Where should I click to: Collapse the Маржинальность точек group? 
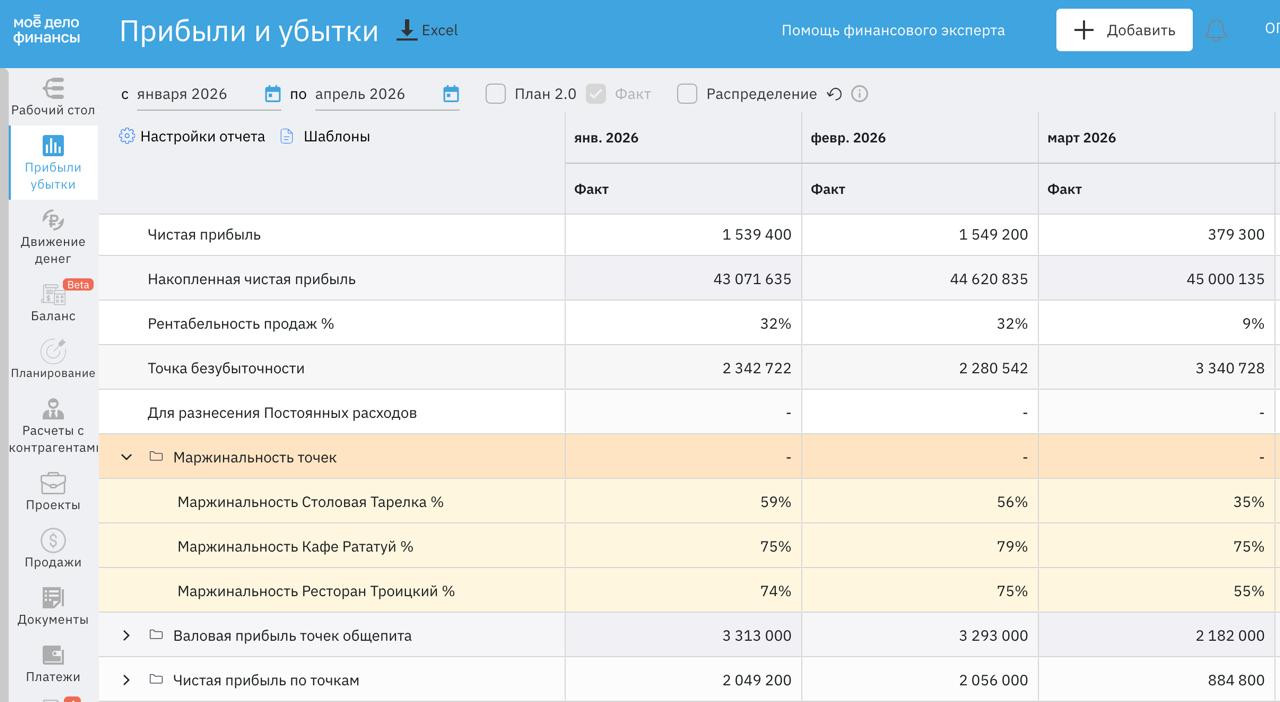click(126, 457)
